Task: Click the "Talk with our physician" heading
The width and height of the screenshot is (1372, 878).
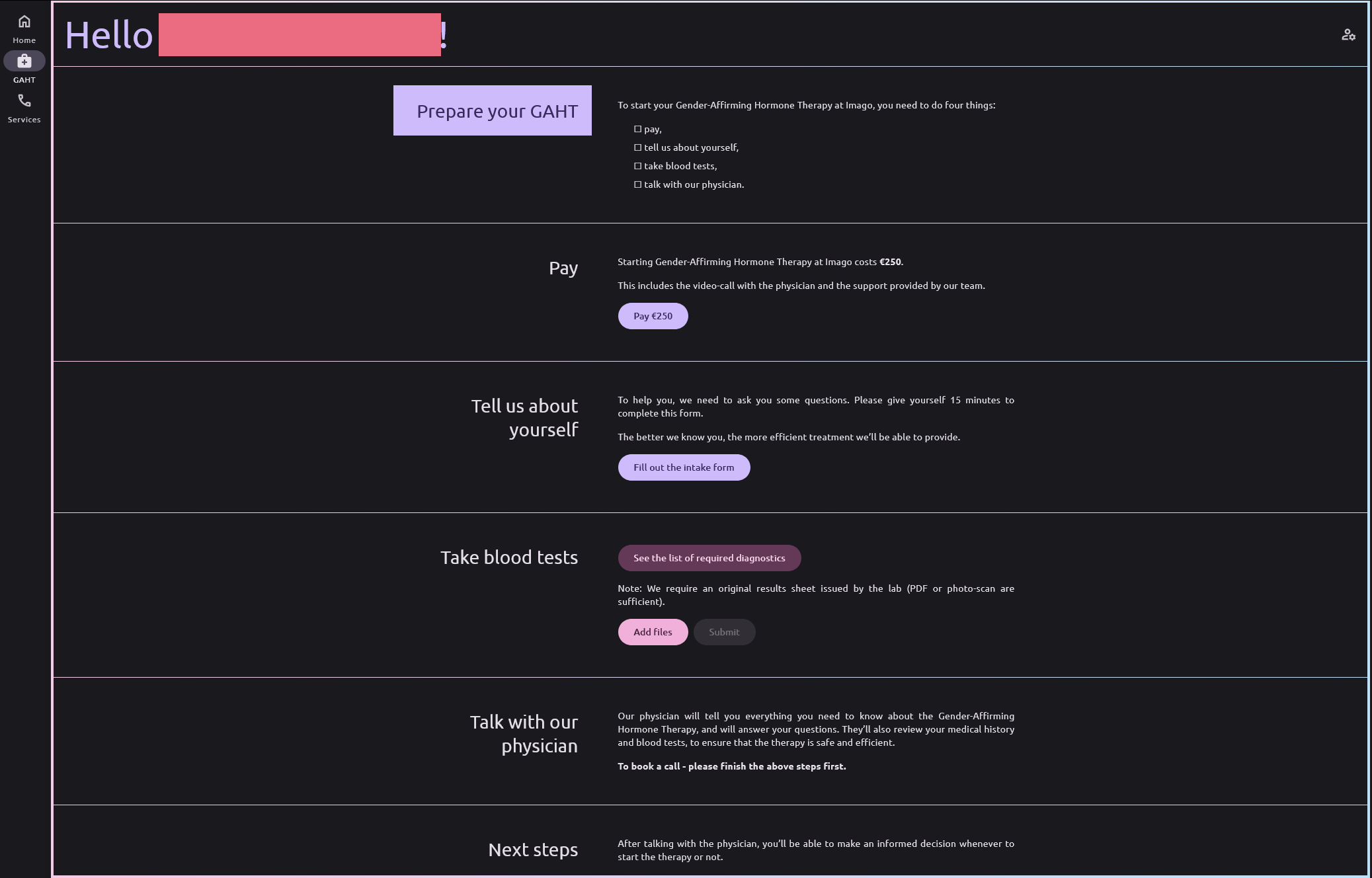Action: pyautogui.click(x=524, y=734)
